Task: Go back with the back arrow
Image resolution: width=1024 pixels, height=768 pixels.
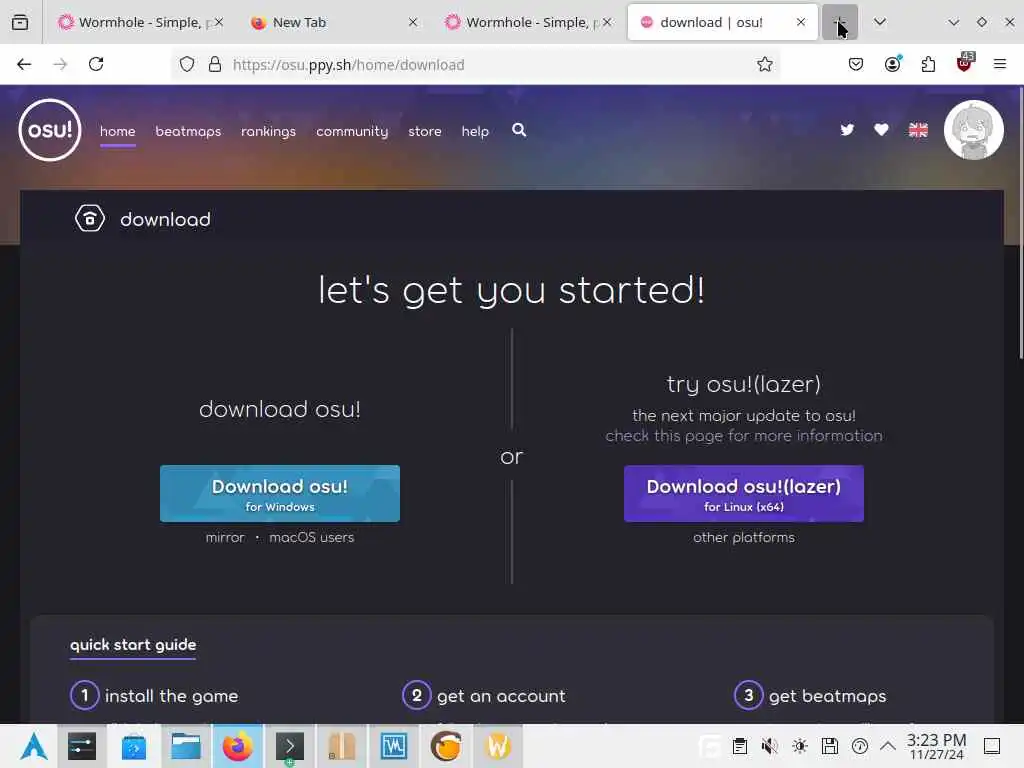Action: click(24, 64)
